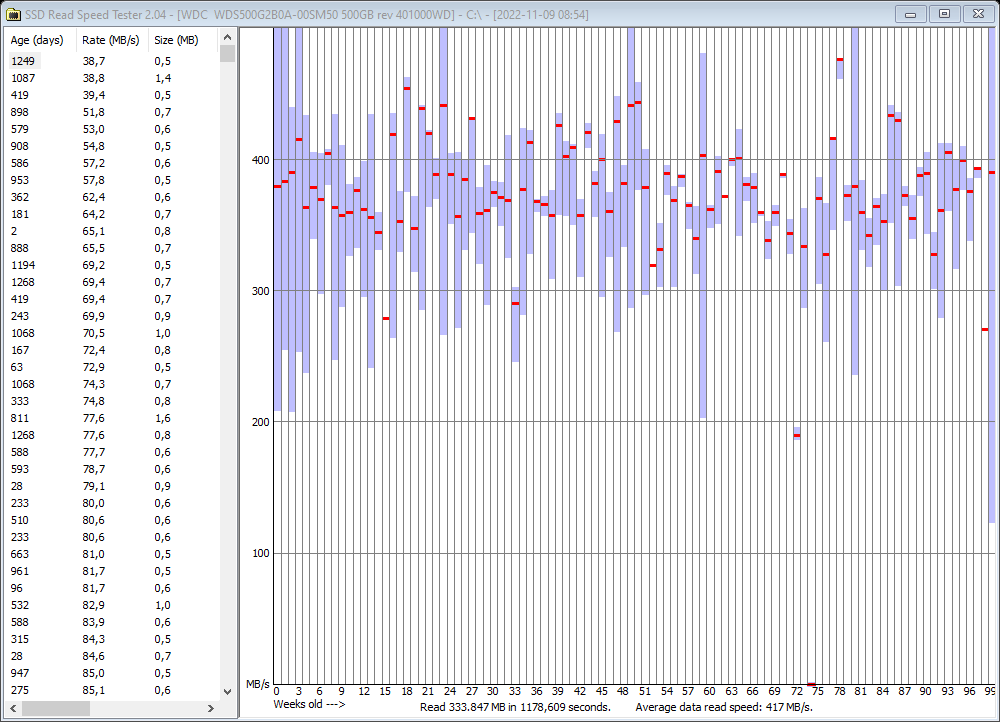Minimize the SSD Read Speed Tester window

point(911,14)
